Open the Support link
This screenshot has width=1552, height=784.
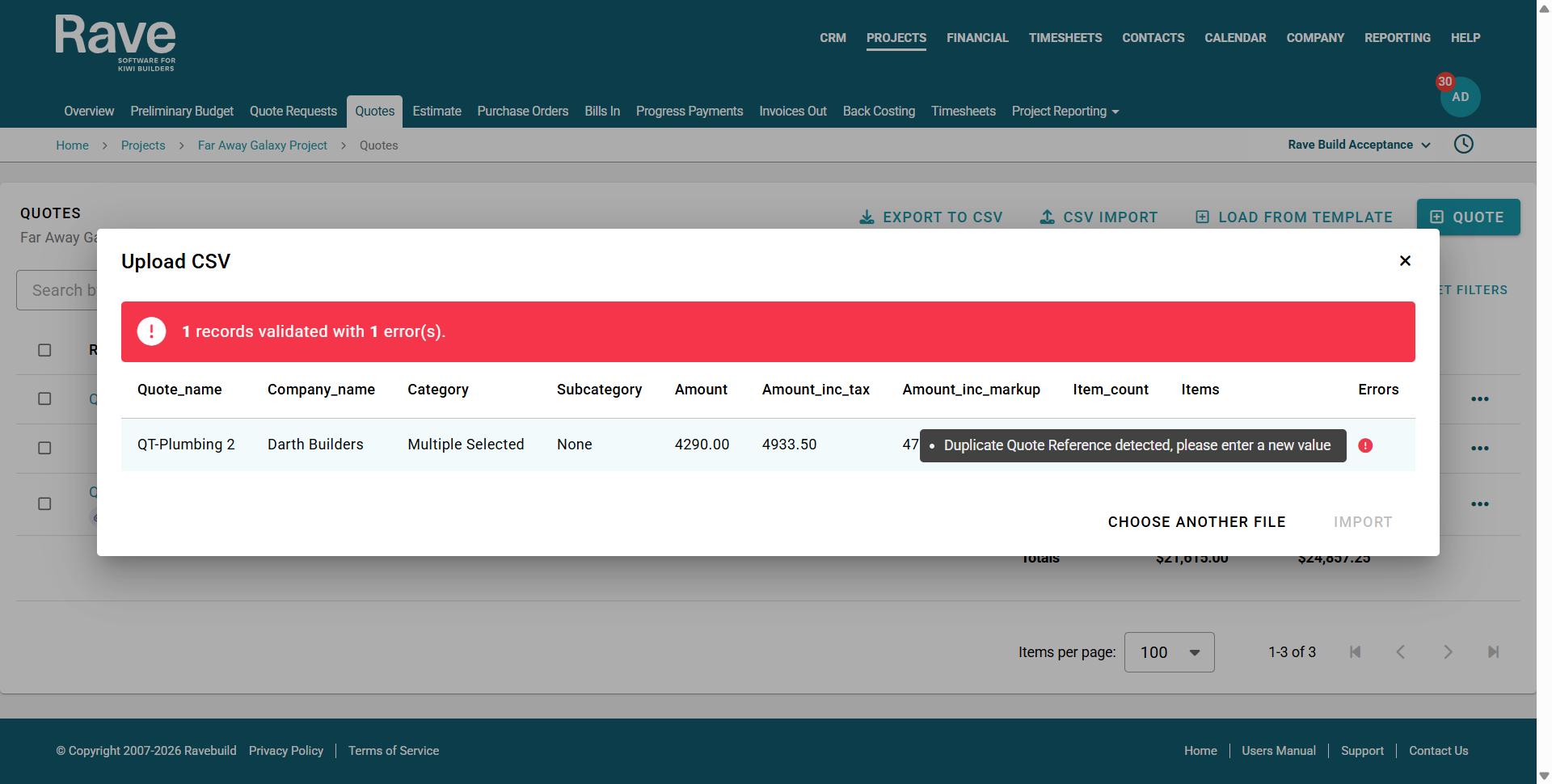1362,751
